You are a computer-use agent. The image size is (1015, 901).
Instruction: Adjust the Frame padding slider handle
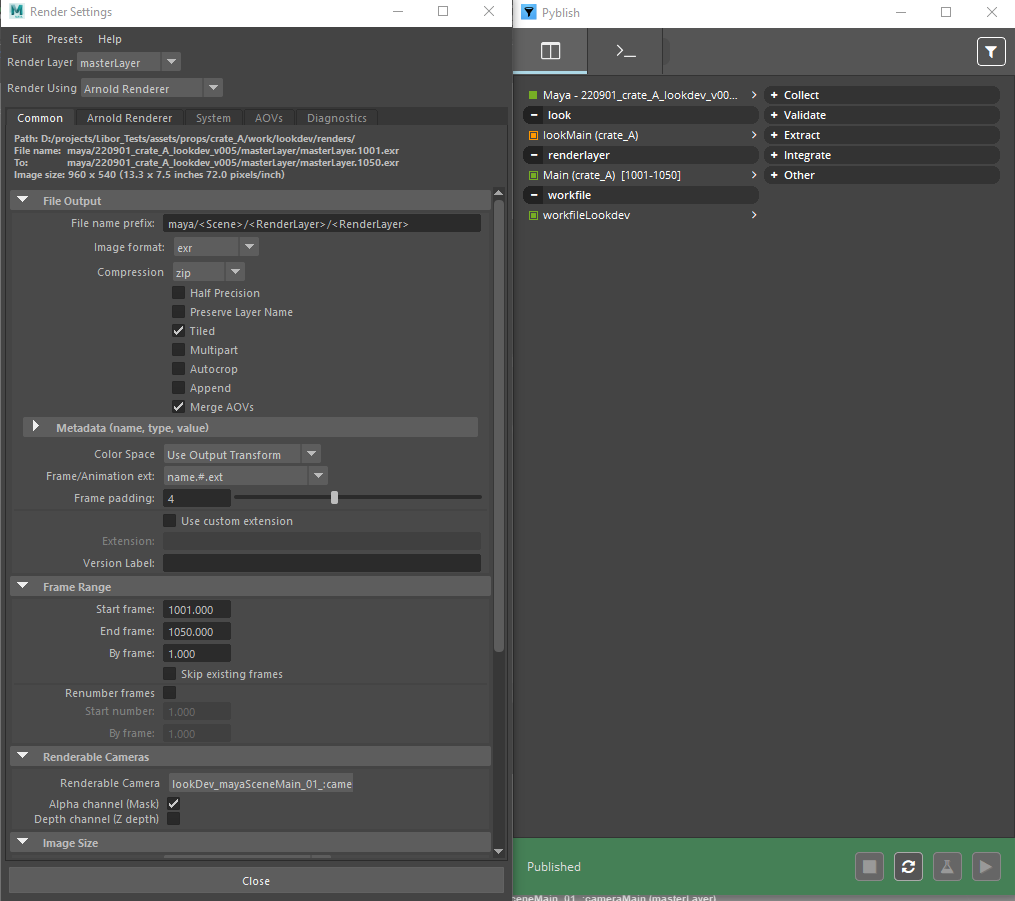[x=334, y=497]
